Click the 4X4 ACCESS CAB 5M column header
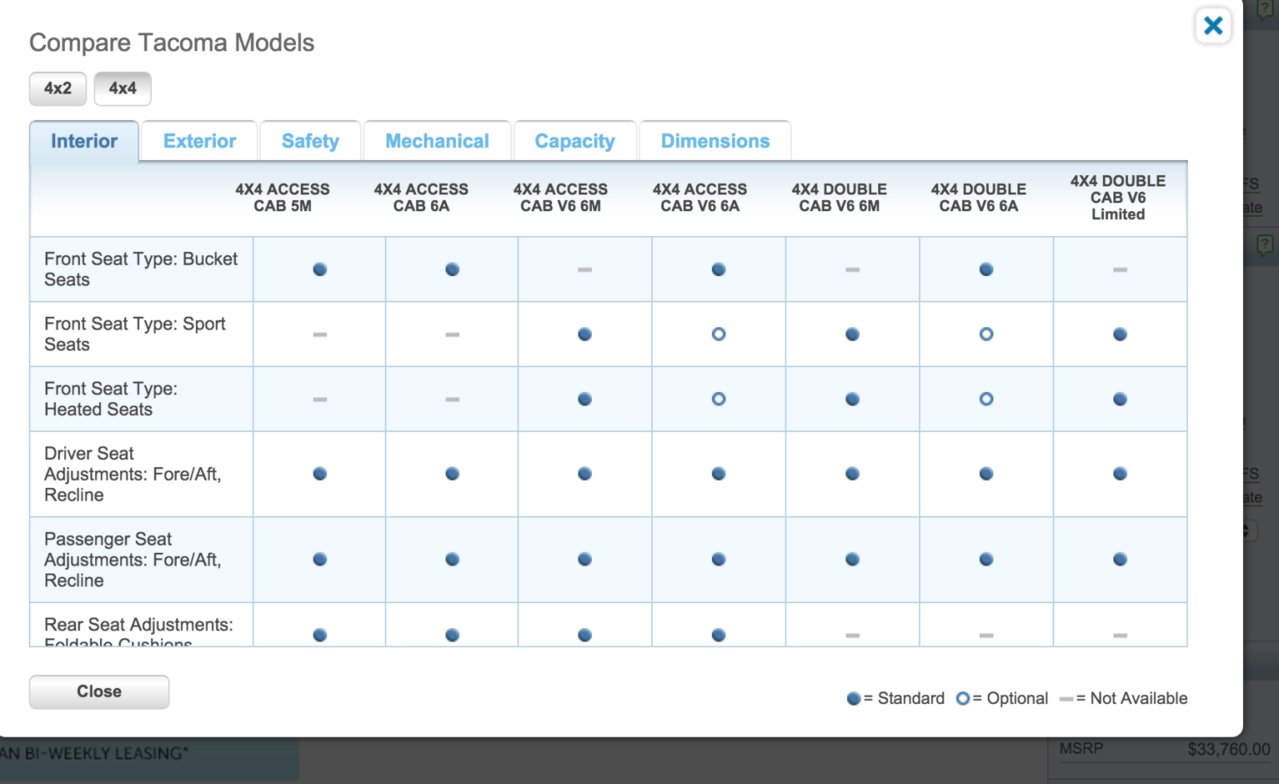The width and height of the screenshot is (1279, 784). click(282, 197)
